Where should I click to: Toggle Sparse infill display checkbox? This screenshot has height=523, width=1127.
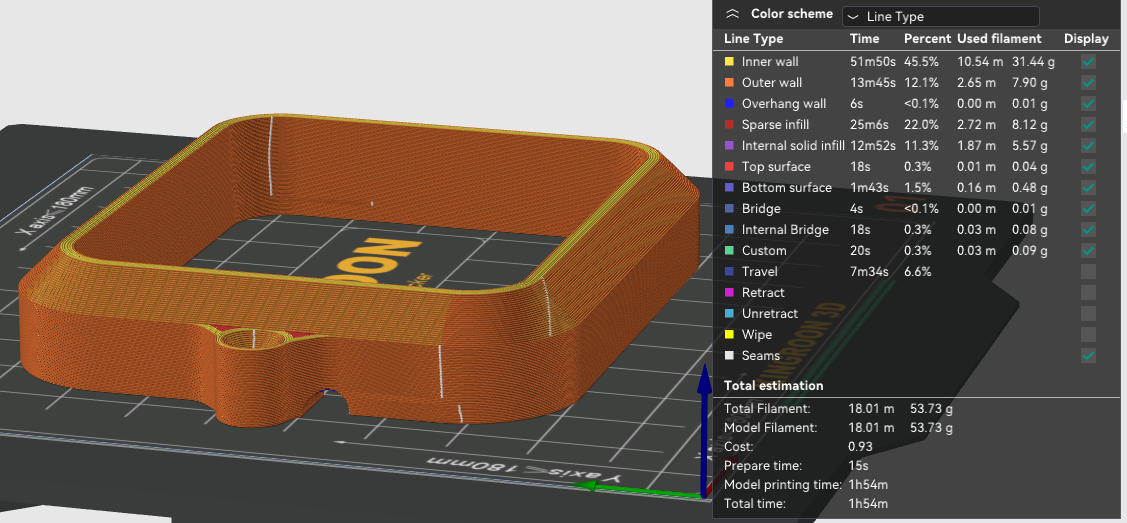pos(1088,125)
